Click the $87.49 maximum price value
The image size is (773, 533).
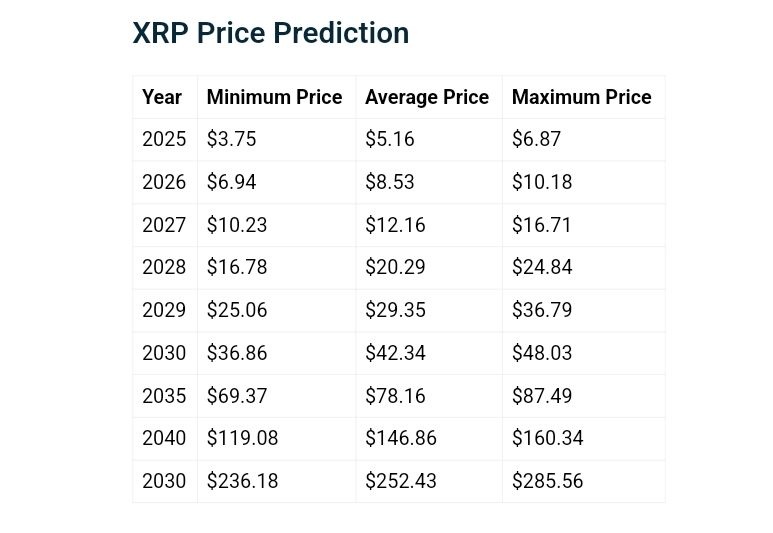(542, 396)
